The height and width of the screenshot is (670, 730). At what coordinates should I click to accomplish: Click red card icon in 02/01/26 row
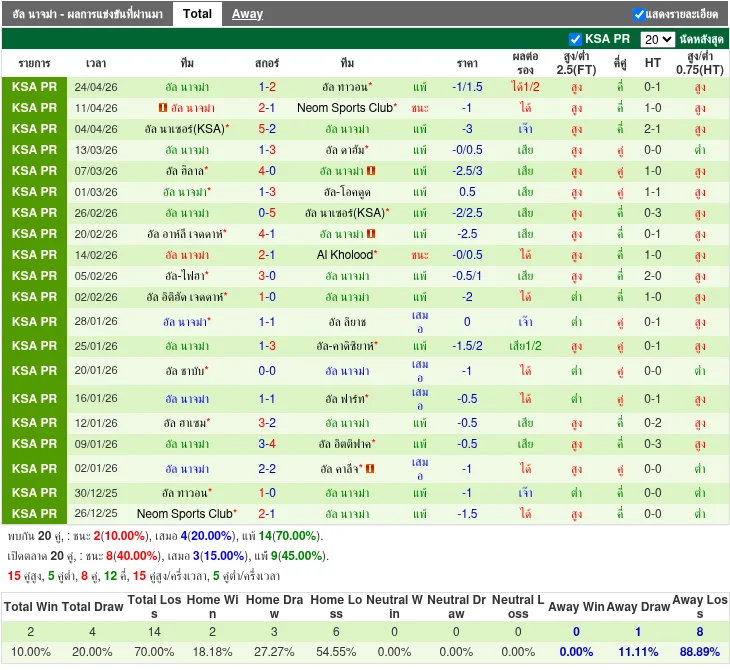[370, 468]
